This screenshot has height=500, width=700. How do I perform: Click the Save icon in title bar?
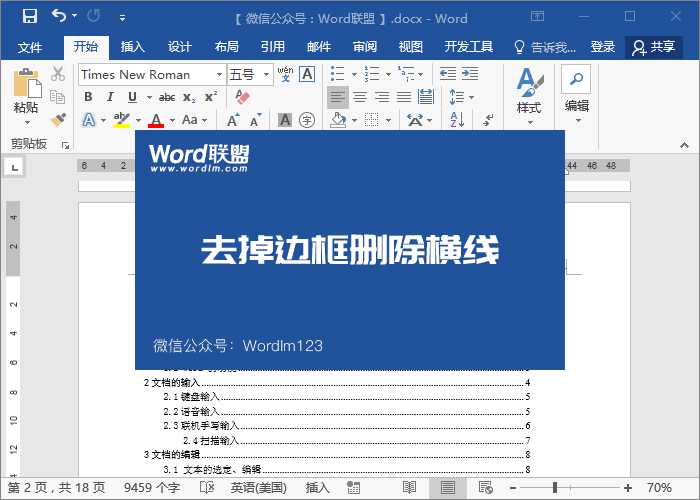tap(29, 17)
